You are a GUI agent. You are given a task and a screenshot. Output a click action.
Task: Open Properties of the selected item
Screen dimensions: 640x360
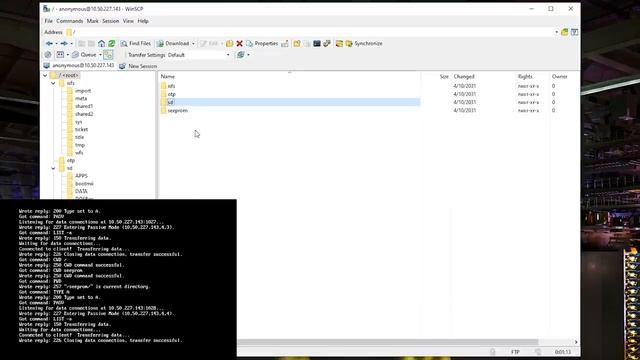click(262, 43)
